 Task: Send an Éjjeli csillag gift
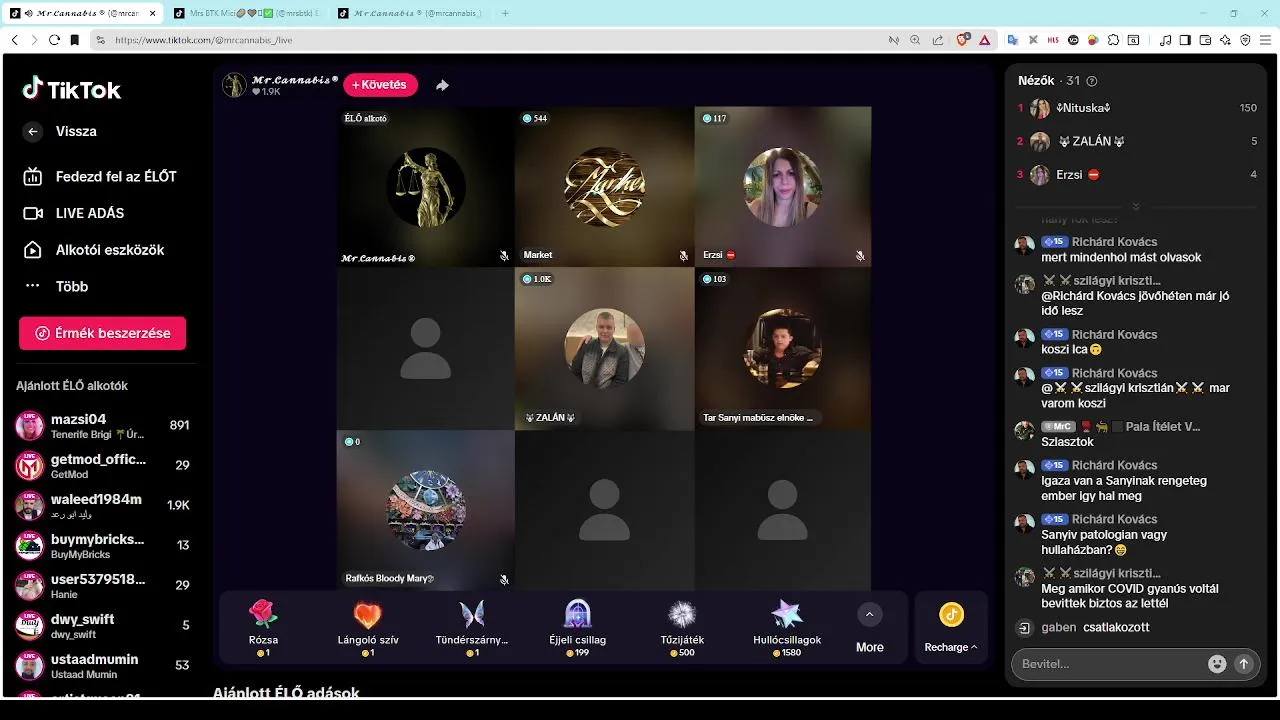point(578,627)
